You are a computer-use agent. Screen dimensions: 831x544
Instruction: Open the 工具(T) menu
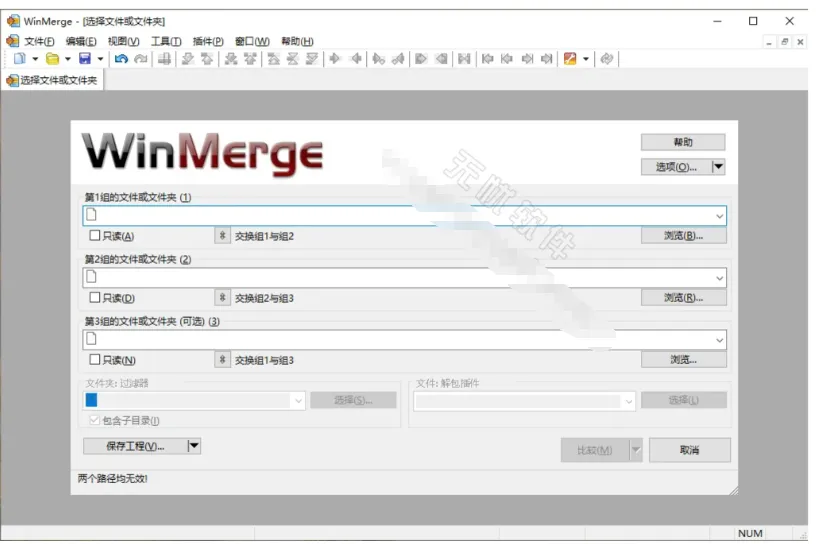(166, 41)
